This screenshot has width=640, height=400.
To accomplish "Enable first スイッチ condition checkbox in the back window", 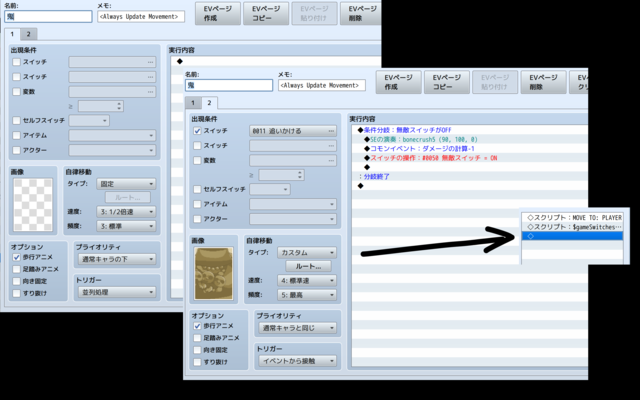I will tap(16, 62).
